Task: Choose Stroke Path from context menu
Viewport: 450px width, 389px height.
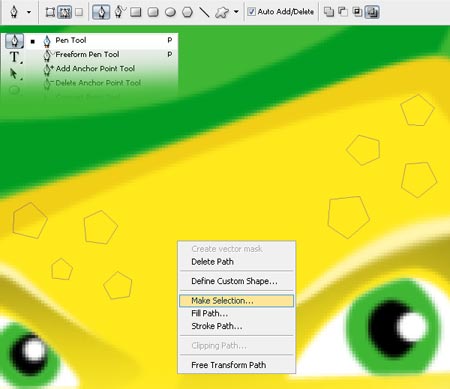Action: [x=236, y=326]
